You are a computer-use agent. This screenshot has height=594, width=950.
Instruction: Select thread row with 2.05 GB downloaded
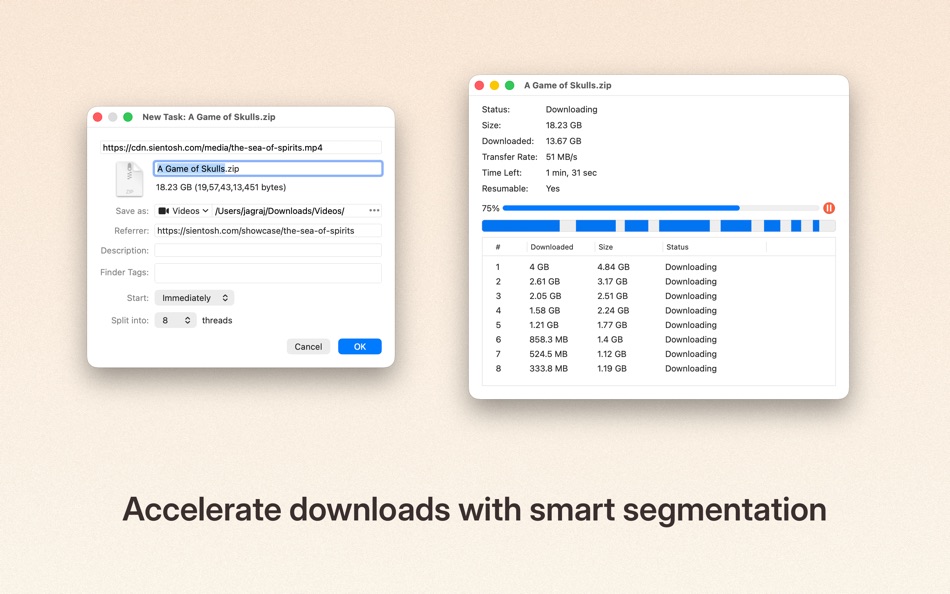pos(659,296)
